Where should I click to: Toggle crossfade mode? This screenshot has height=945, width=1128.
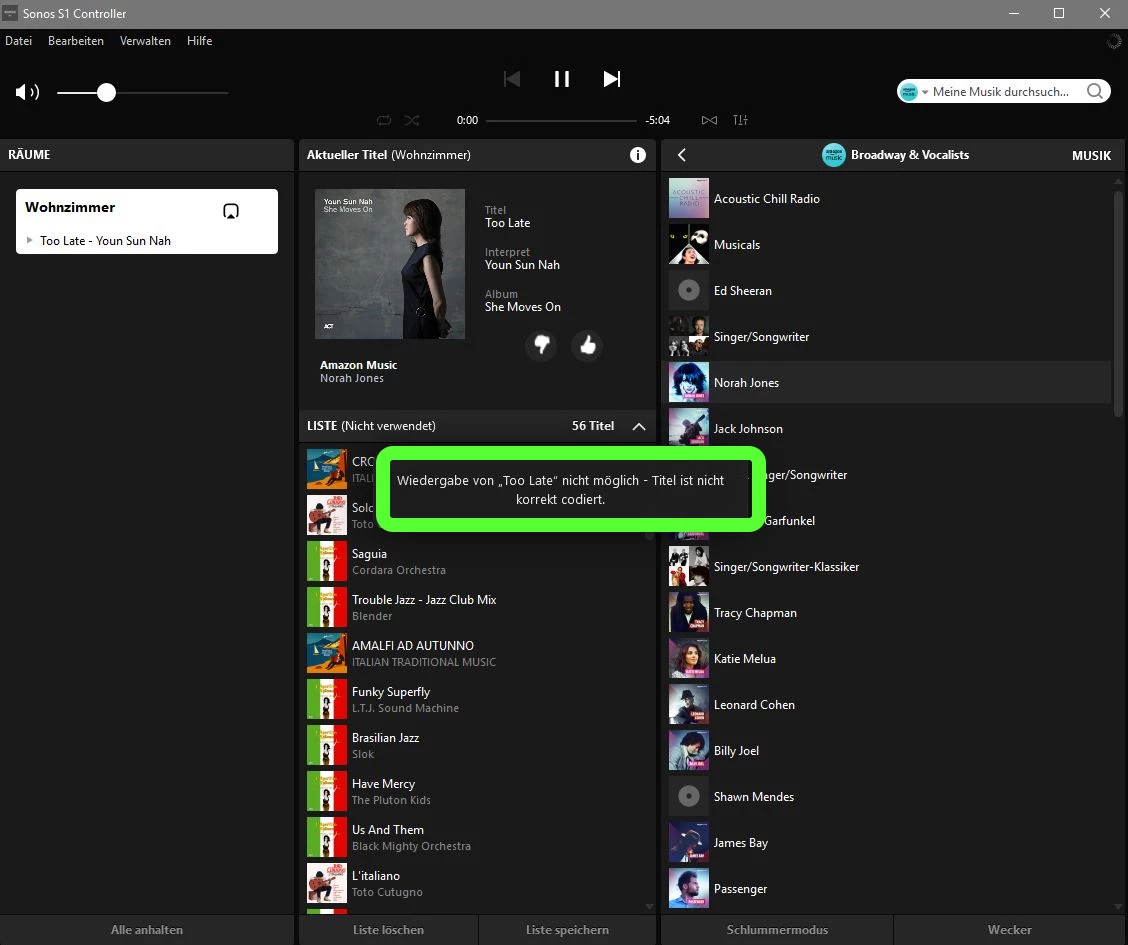(x=709, y=120)
